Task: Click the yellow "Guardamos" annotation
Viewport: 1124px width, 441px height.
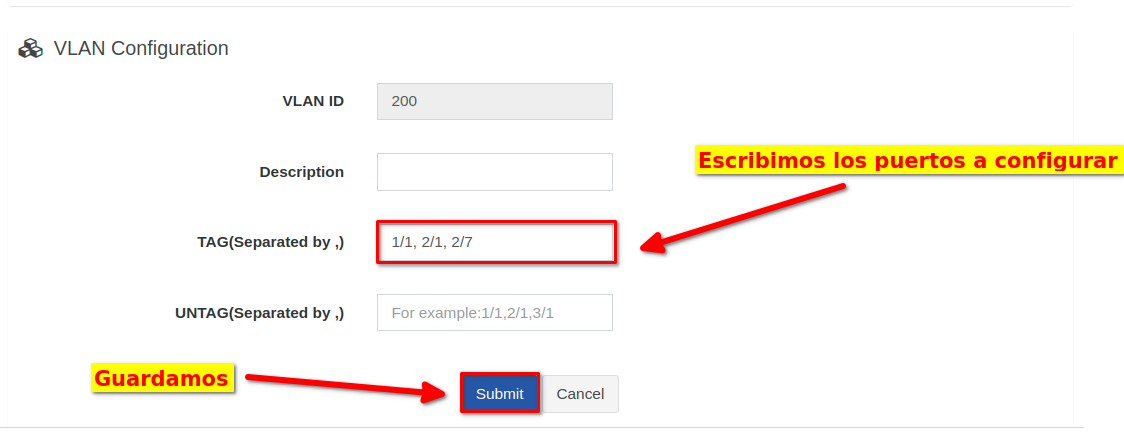Action: pyautogui.click(x=161, y=378)
